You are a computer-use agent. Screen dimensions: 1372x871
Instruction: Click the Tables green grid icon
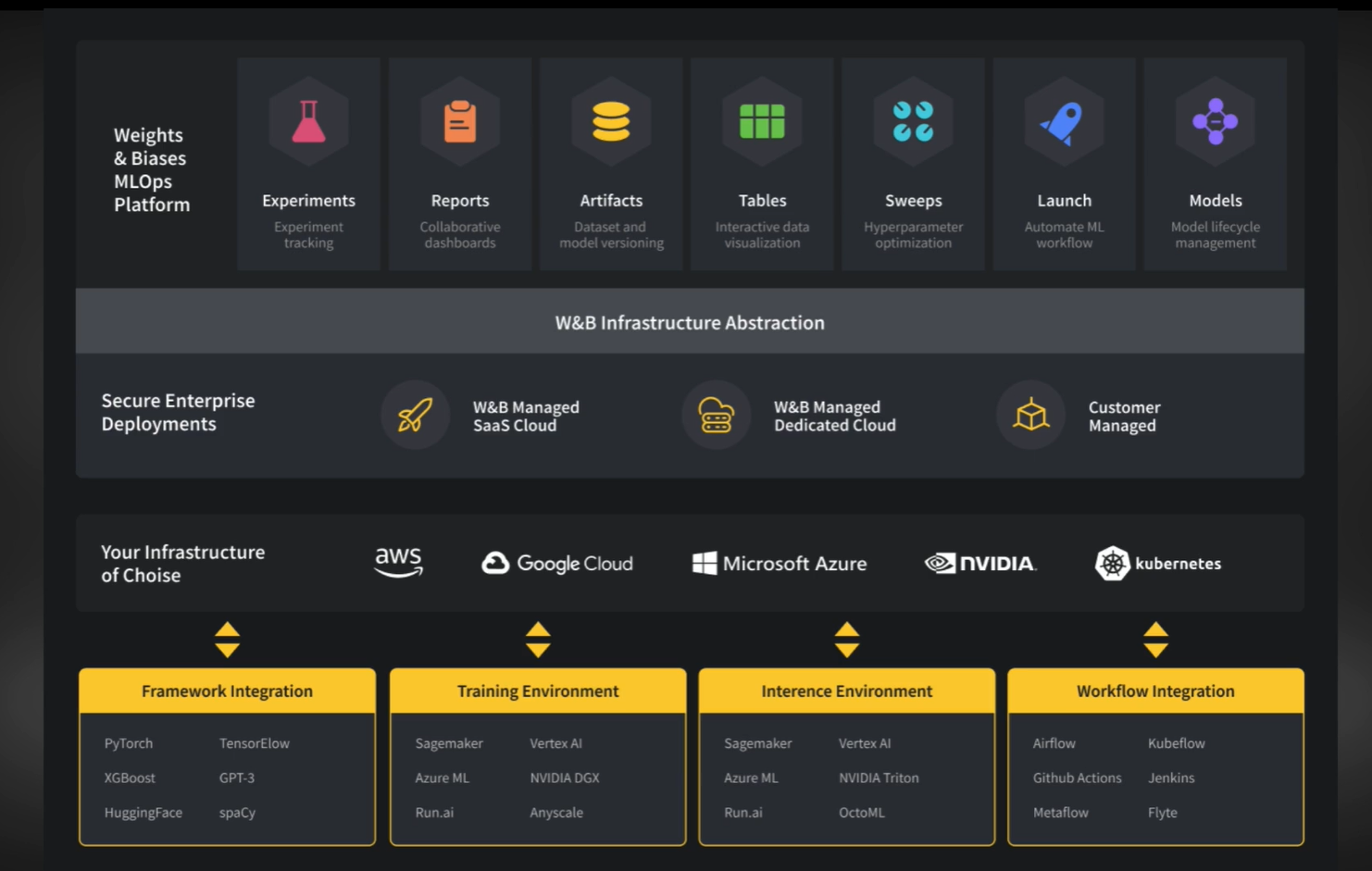click(762, 121)
